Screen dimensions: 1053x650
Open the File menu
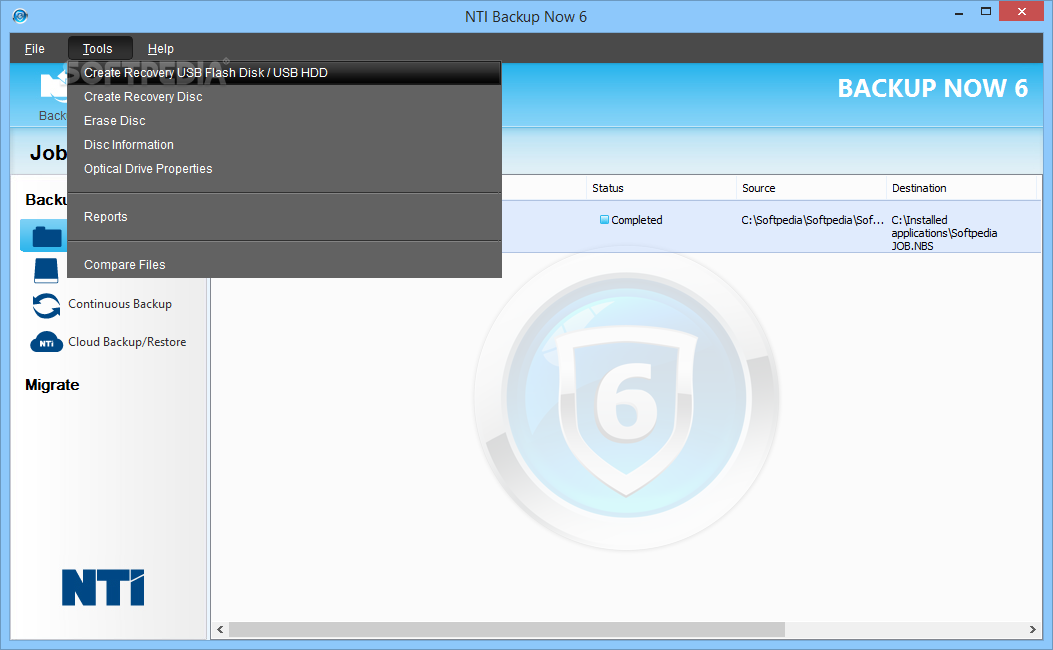tap(34, 49)
